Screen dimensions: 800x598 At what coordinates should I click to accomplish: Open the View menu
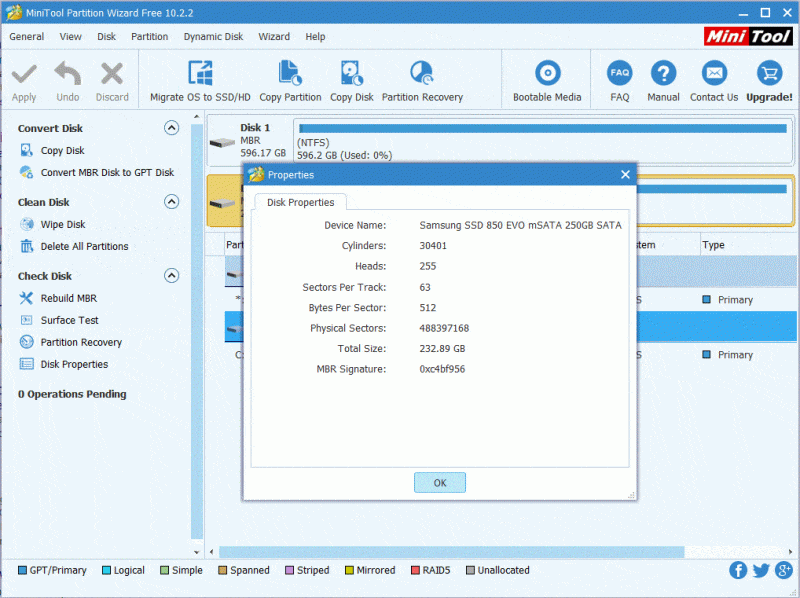pyautogui.click(x=70, y=37)
